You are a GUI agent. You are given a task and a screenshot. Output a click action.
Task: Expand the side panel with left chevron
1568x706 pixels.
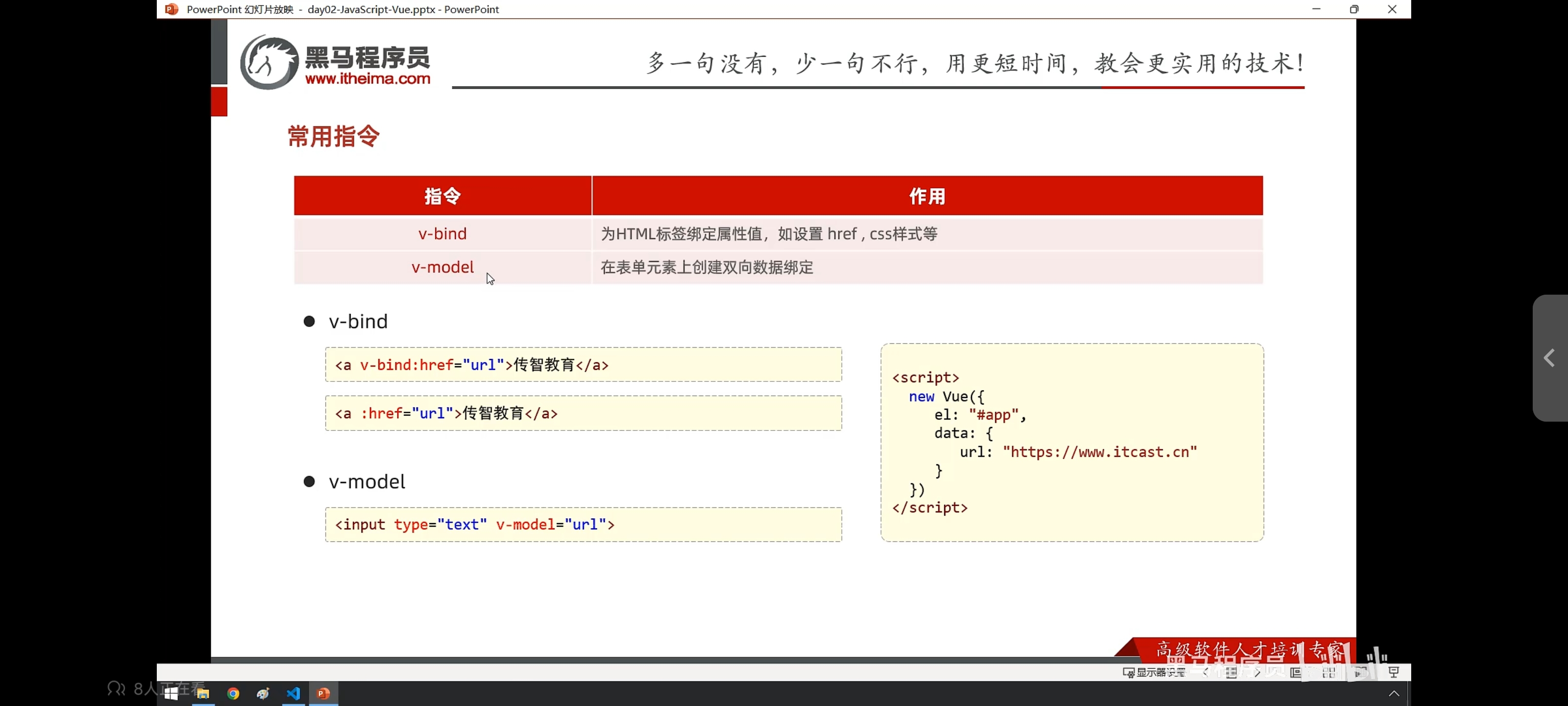pos(1550,357)
